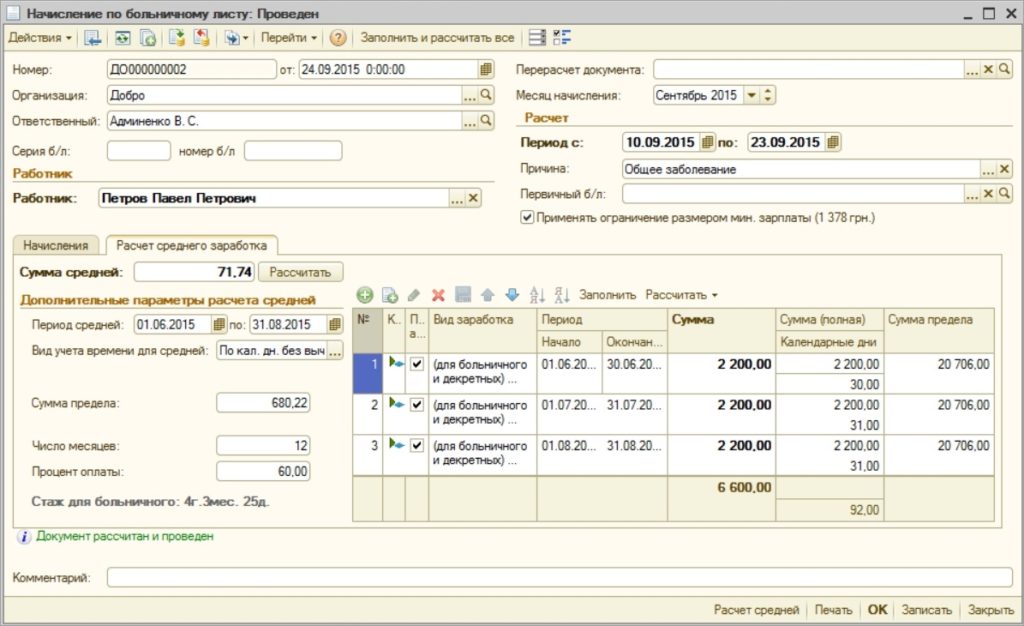Toggle minimum salary limit checkbox
Viewport: 1024px width, 626px height.
click(x=527, y=217)
